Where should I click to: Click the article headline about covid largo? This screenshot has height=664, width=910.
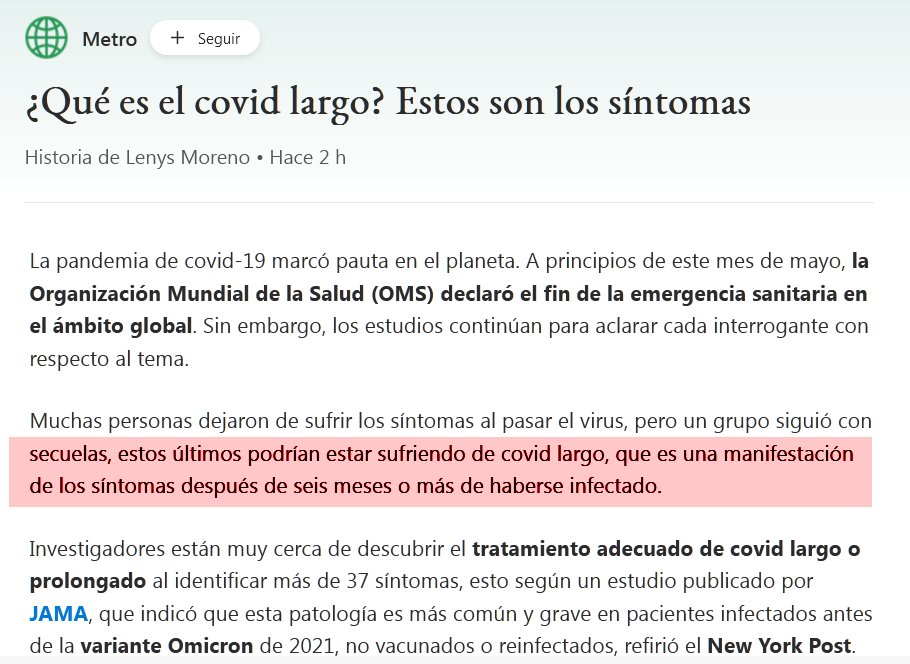tap(387, 103)
